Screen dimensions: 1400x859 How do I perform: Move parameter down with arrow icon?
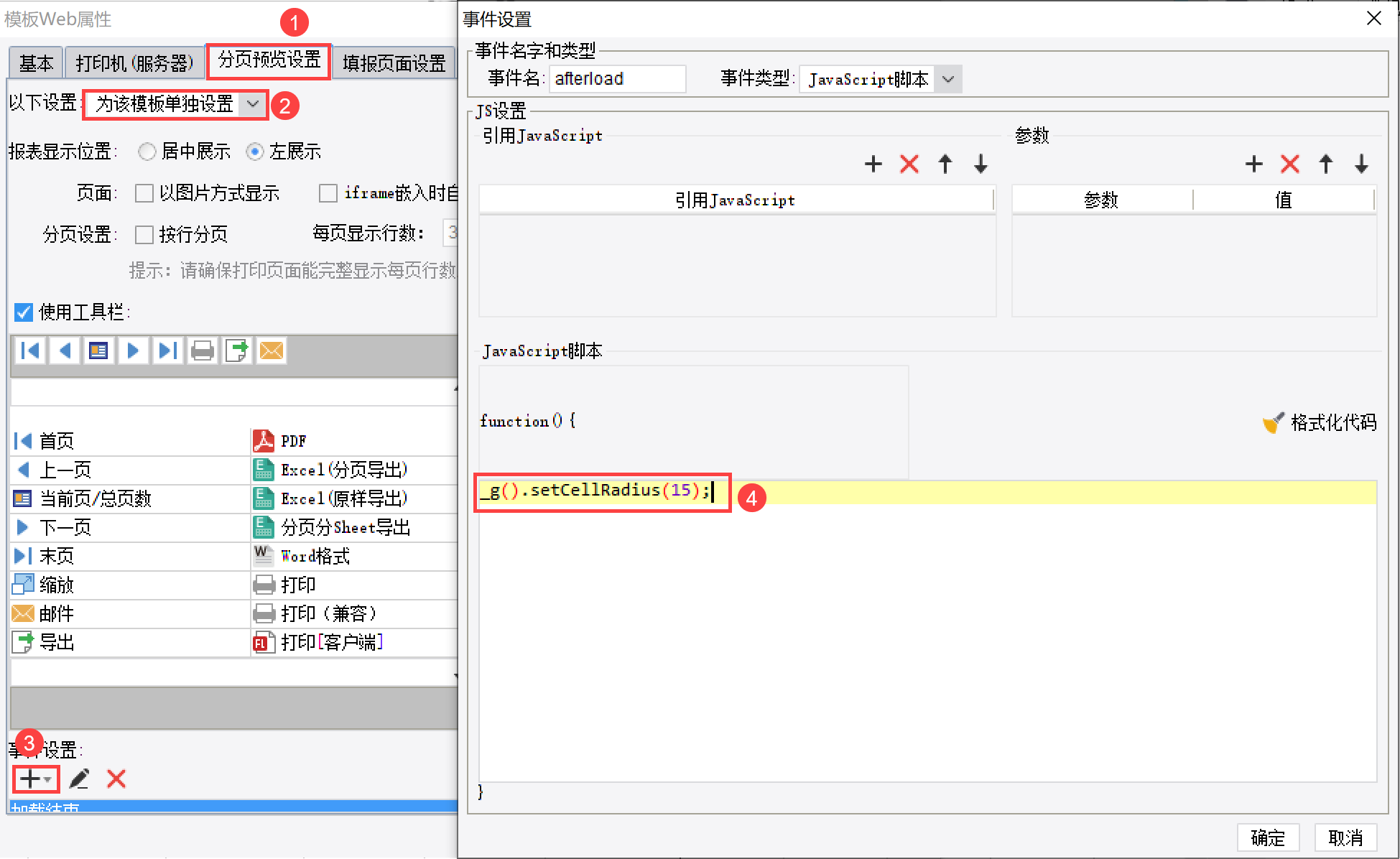[x=1361, y=164]
